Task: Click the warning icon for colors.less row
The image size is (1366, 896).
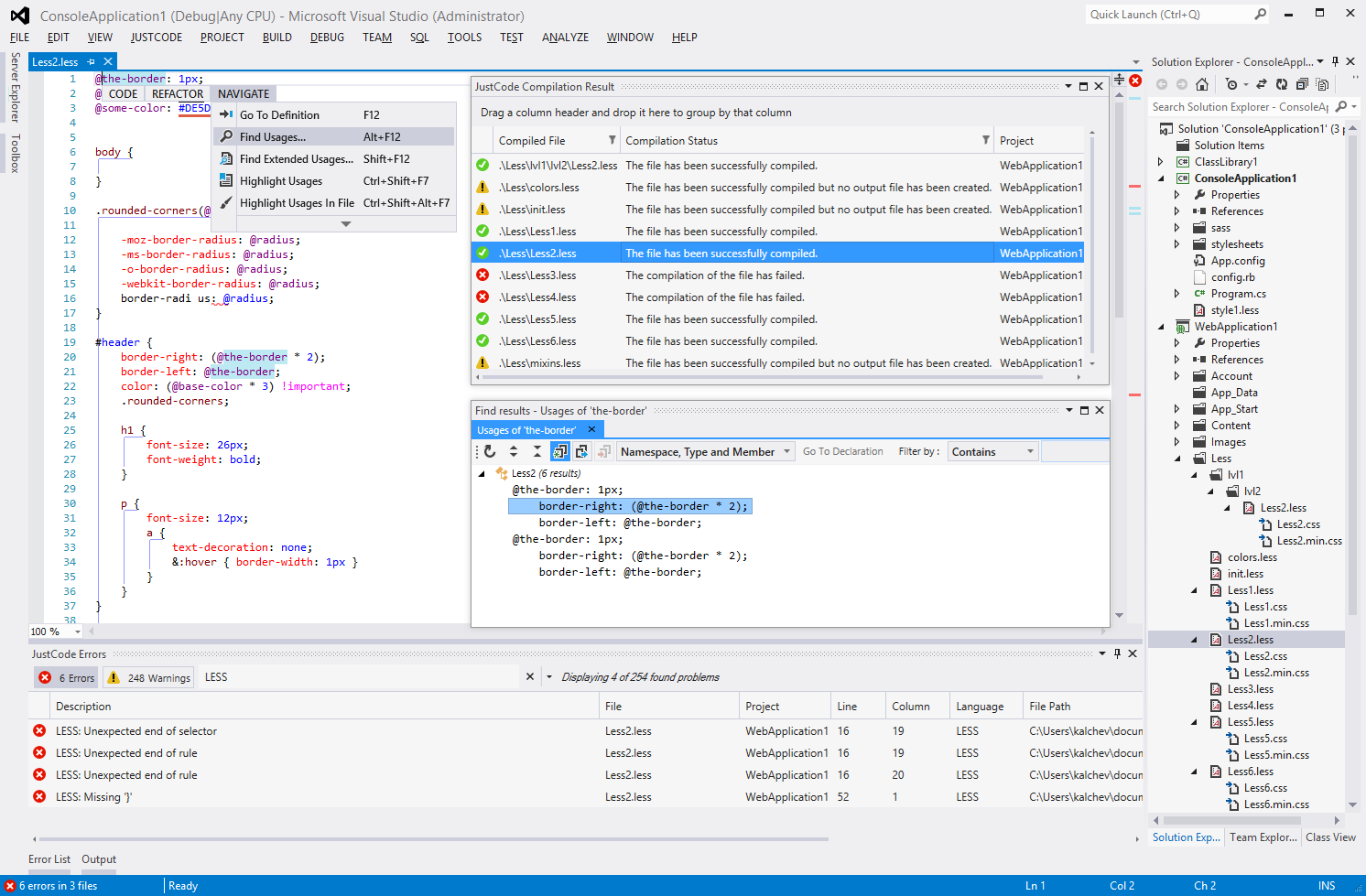Action: [x=482, y=187]
